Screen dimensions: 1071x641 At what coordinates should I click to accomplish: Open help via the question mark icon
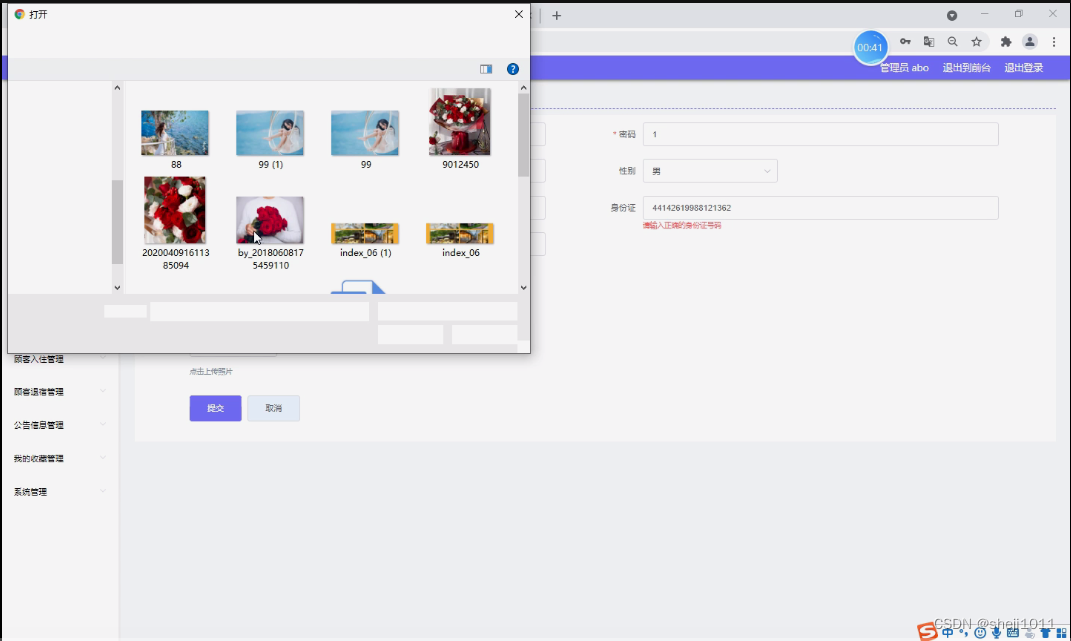pyautogui.click(x=513, y=69)
